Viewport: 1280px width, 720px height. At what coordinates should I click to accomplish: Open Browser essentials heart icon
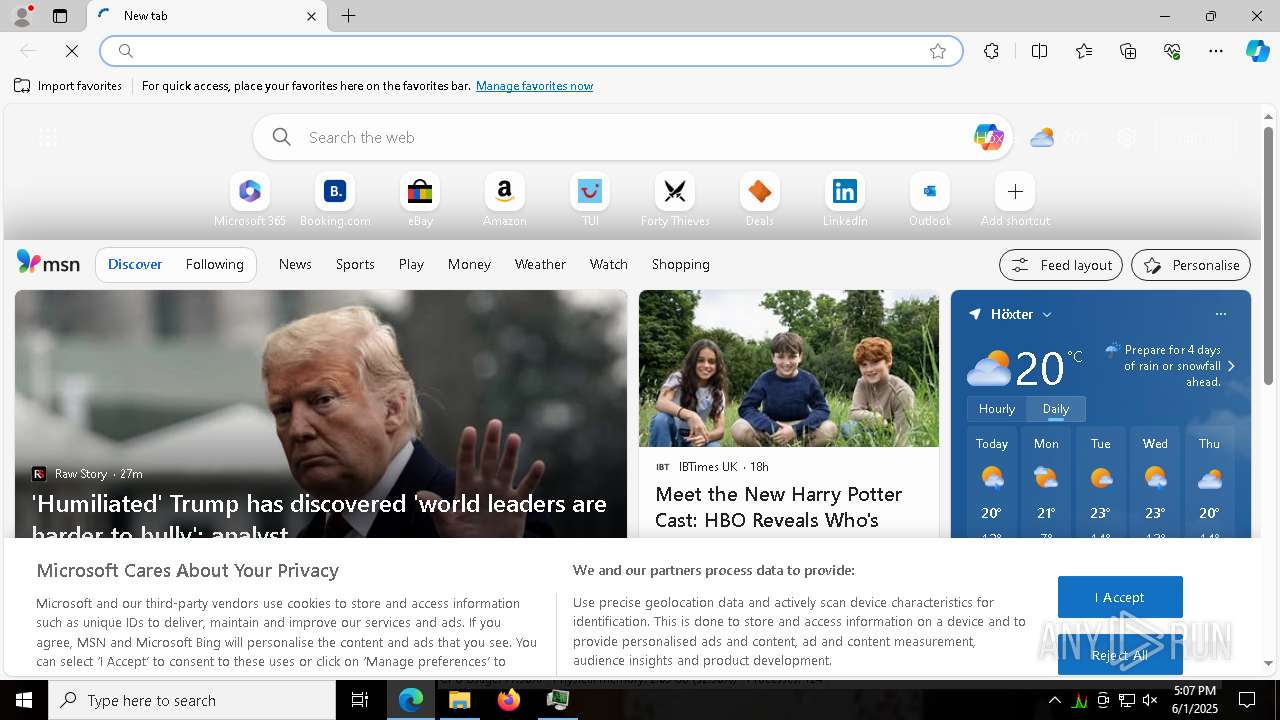tap(1172, 51)
